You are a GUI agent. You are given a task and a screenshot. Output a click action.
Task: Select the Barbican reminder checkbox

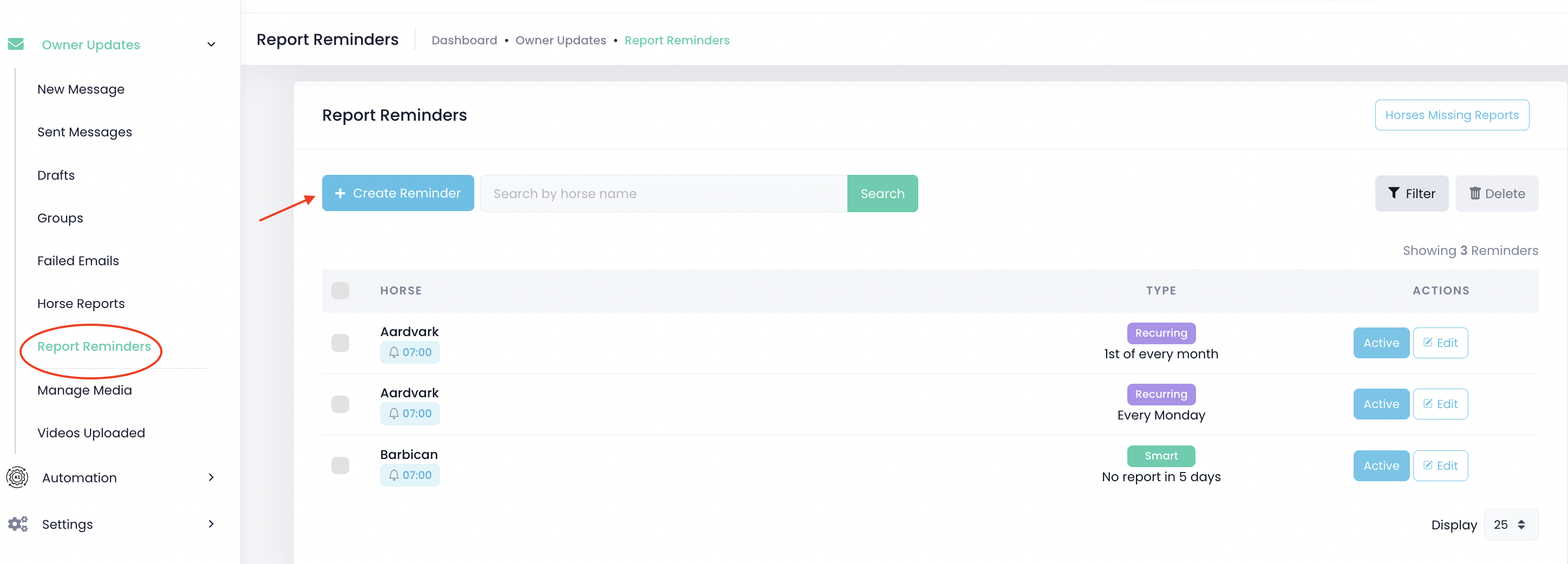pos(340,466)
